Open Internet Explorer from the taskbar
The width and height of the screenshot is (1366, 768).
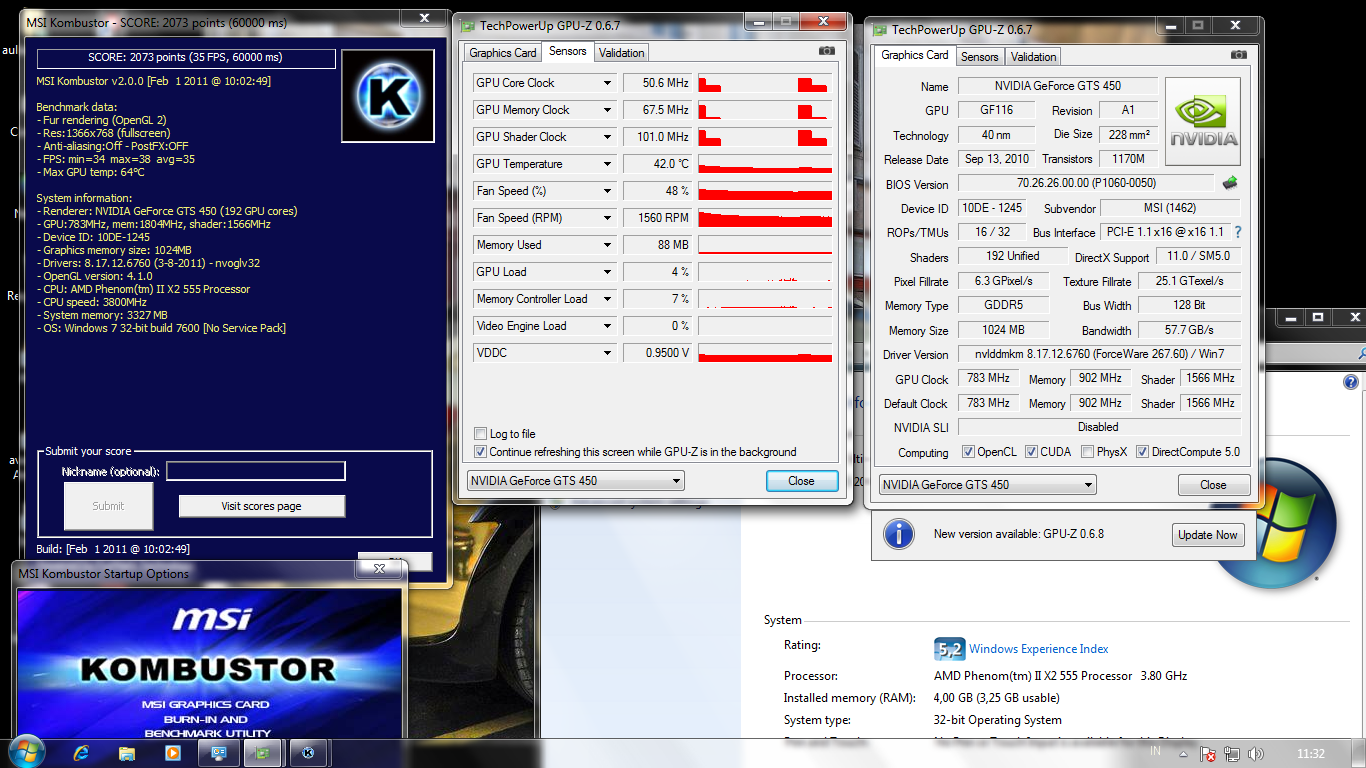click(81, 753)
